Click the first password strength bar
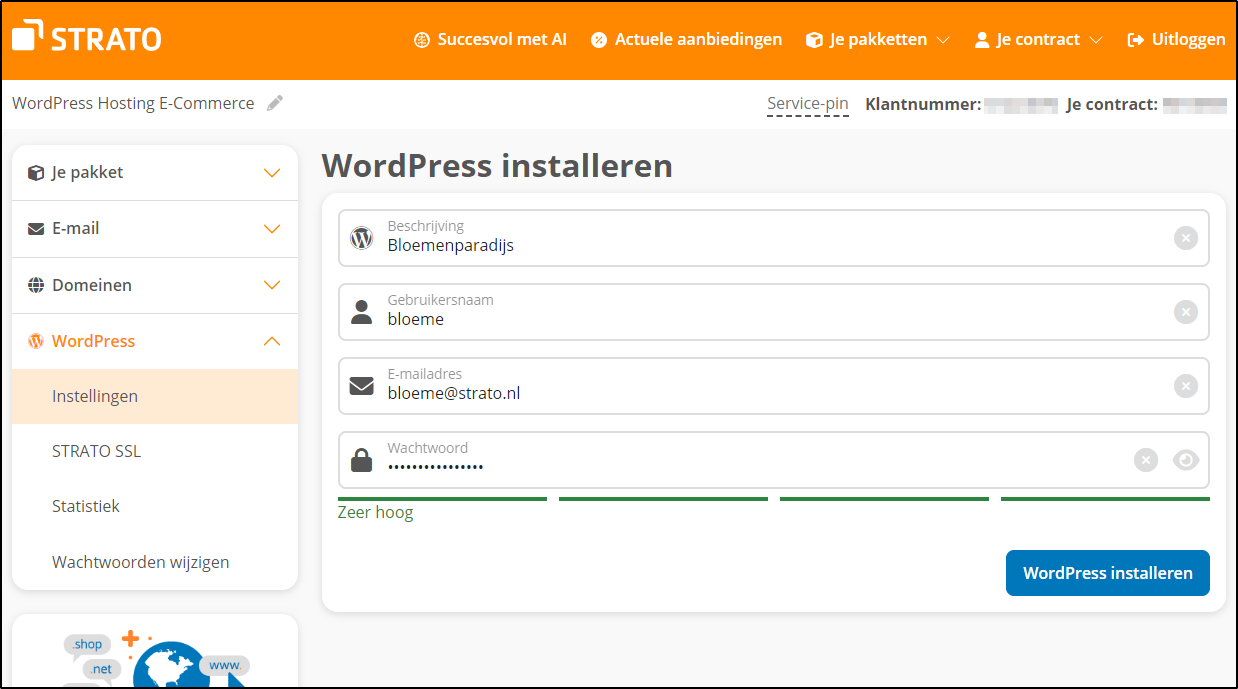 441,498
